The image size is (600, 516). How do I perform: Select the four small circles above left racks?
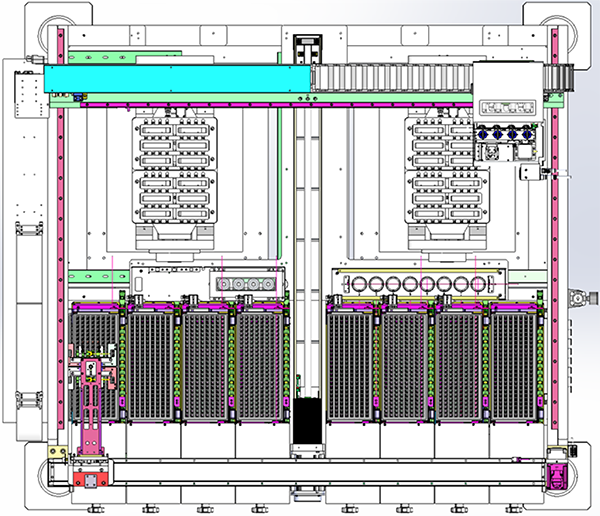coord(243,283)
